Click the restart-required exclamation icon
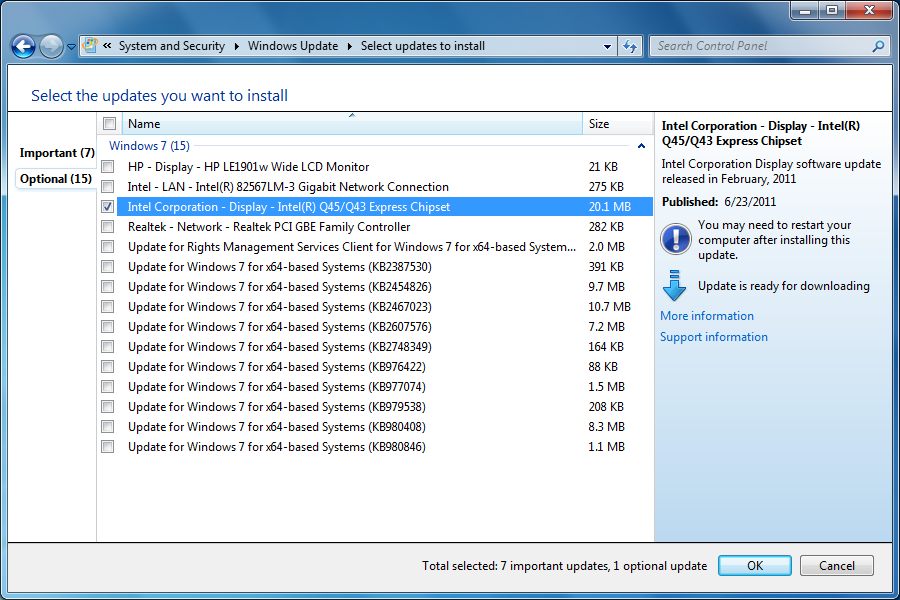 [676, 239]
